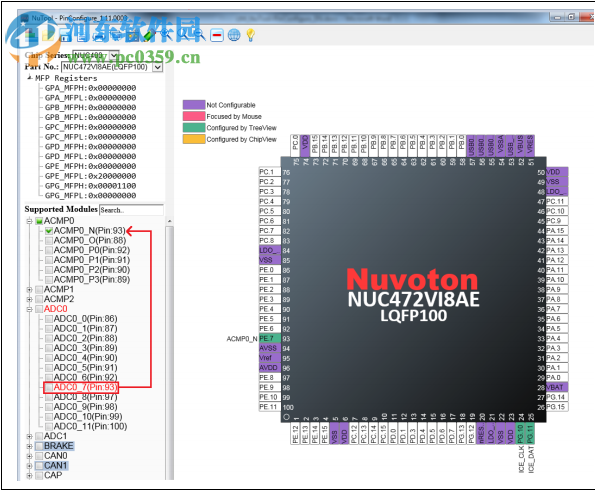Click the module list scrollbar up arrow
This screenshot has width=595, height=496.
(169, 221)
